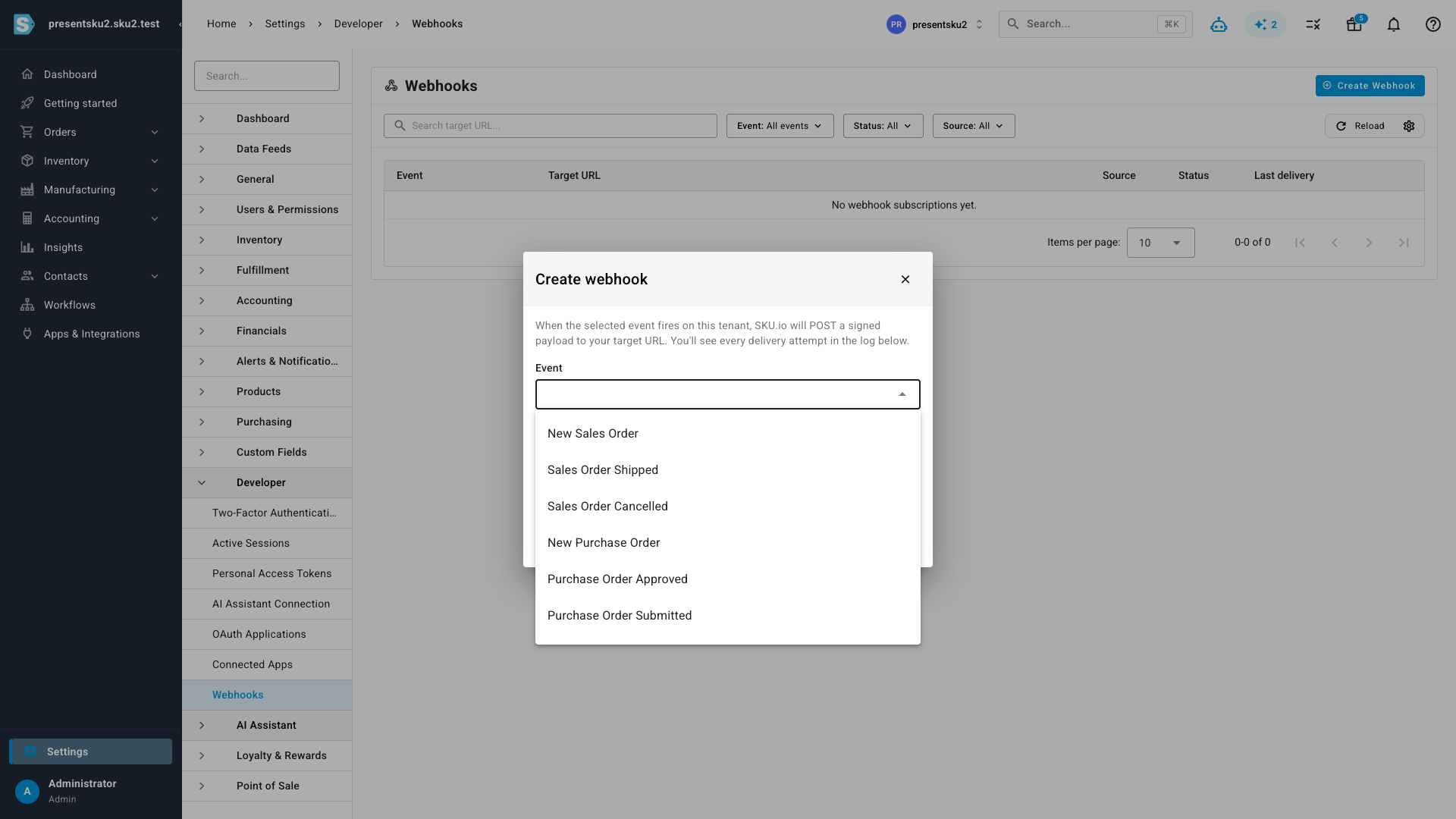
Task: Click the Inventory box icon in the main sidebar
Action: [27, 161]
